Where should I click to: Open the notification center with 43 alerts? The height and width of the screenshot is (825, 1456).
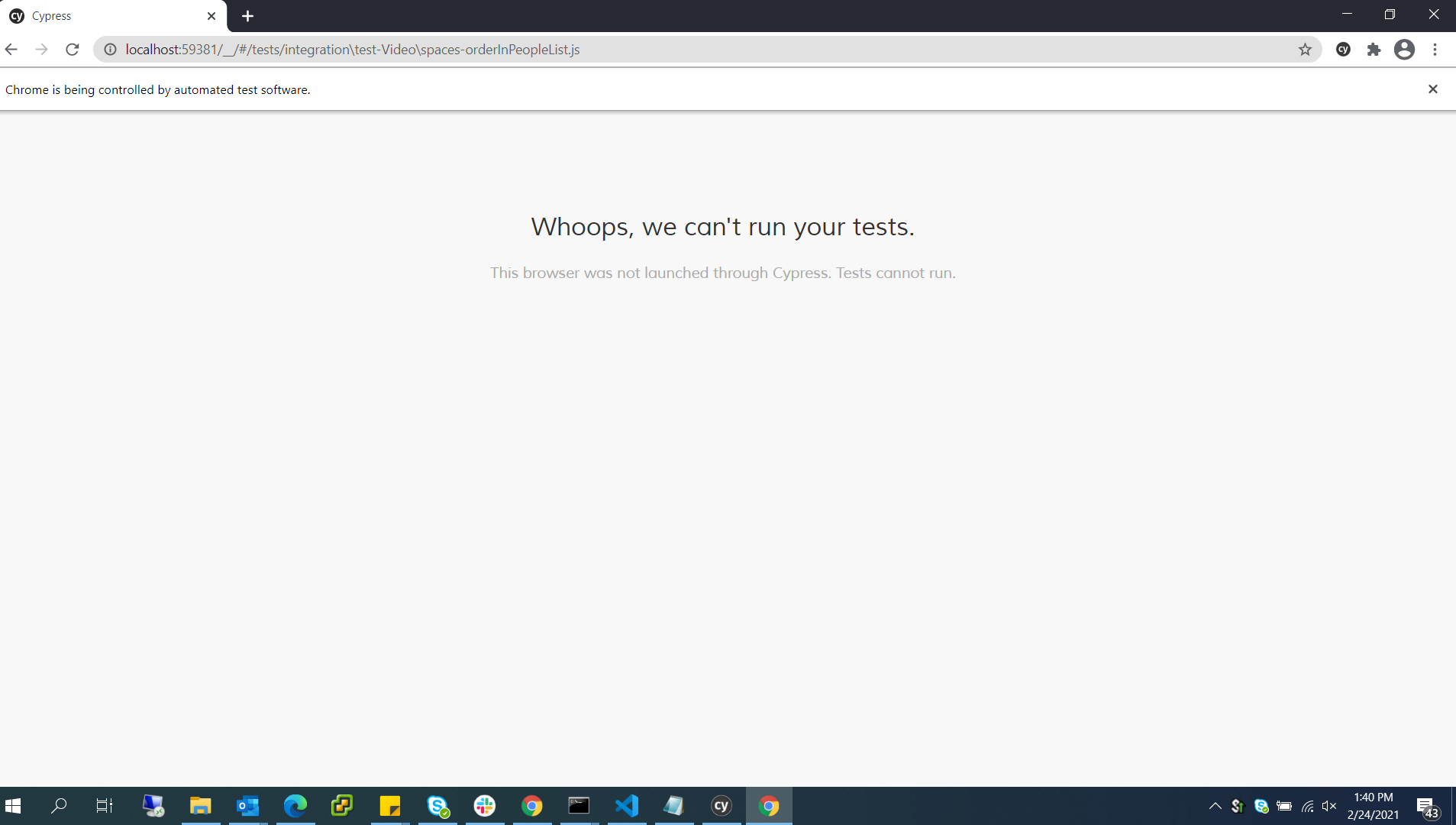[x=1427, y=807]
